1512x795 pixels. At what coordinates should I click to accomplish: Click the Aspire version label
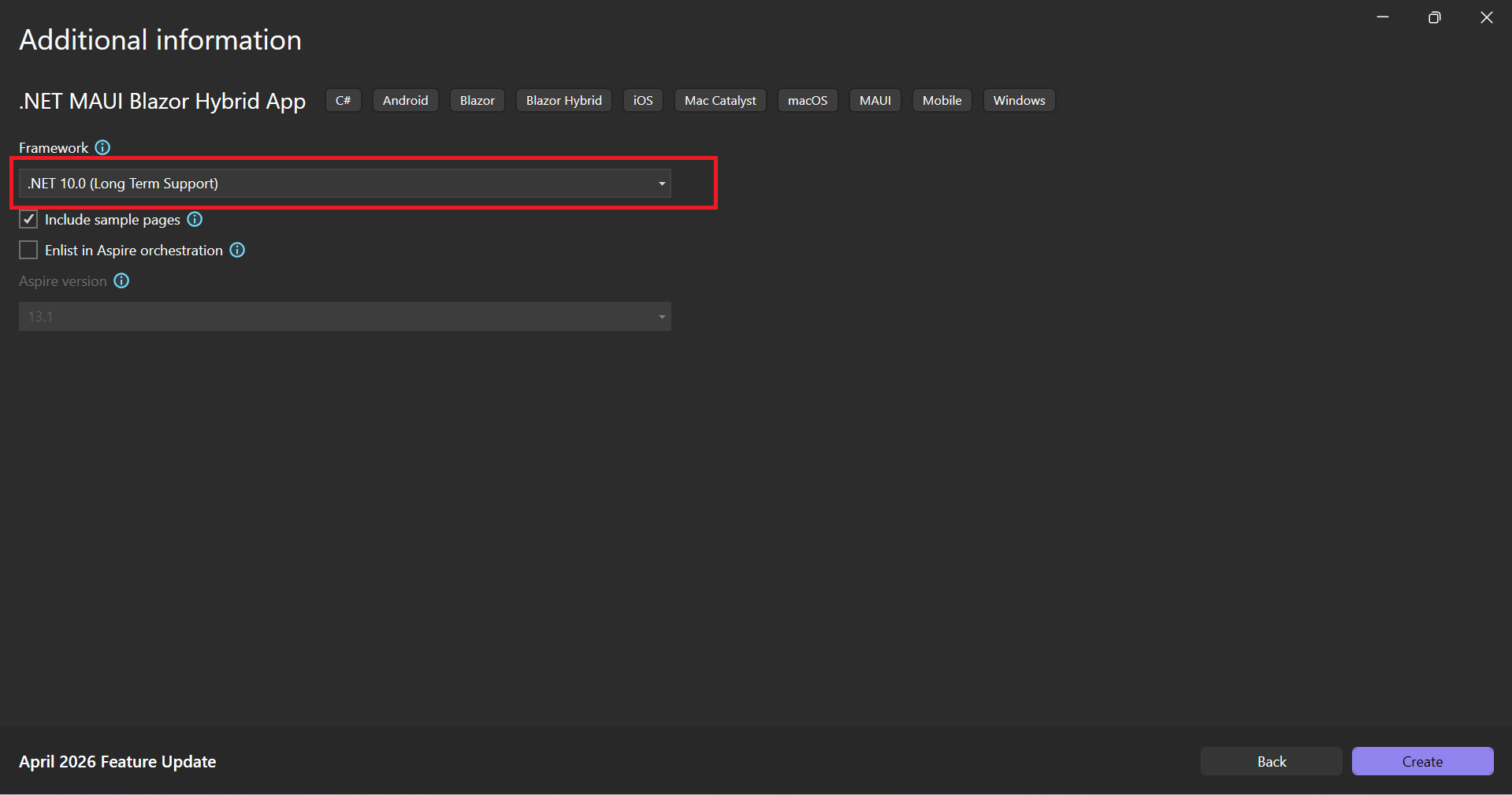[63, 280]
